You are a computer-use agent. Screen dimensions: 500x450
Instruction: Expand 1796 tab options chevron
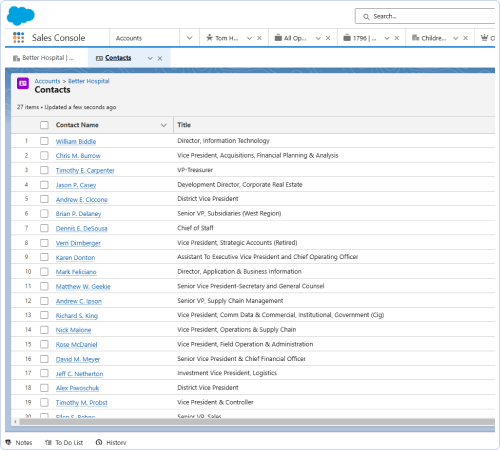click(387, 38)
